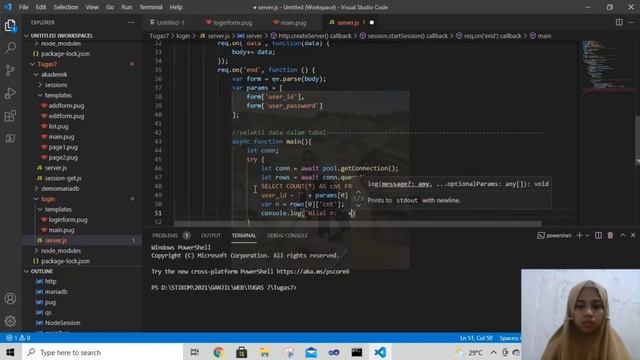This screenshot has height=360, width=640.
Task: Click Ln 51, Col 50 status item
Action: (x=476, y=338)
